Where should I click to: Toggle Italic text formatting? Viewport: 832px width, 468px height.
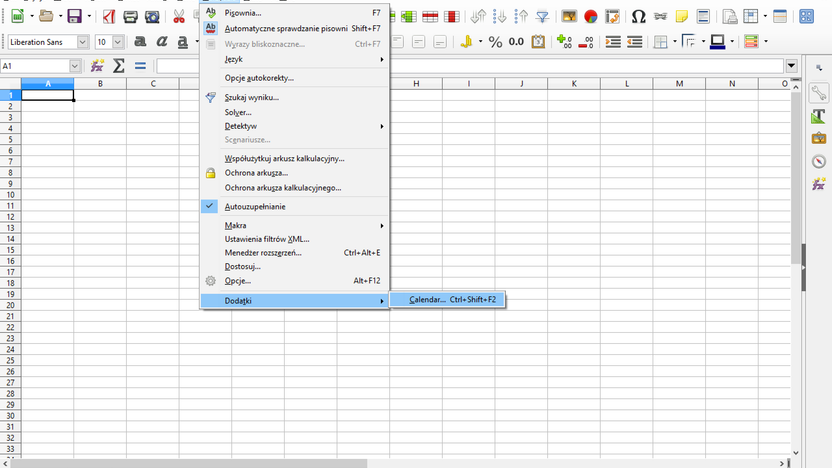(x=161, y=41)
